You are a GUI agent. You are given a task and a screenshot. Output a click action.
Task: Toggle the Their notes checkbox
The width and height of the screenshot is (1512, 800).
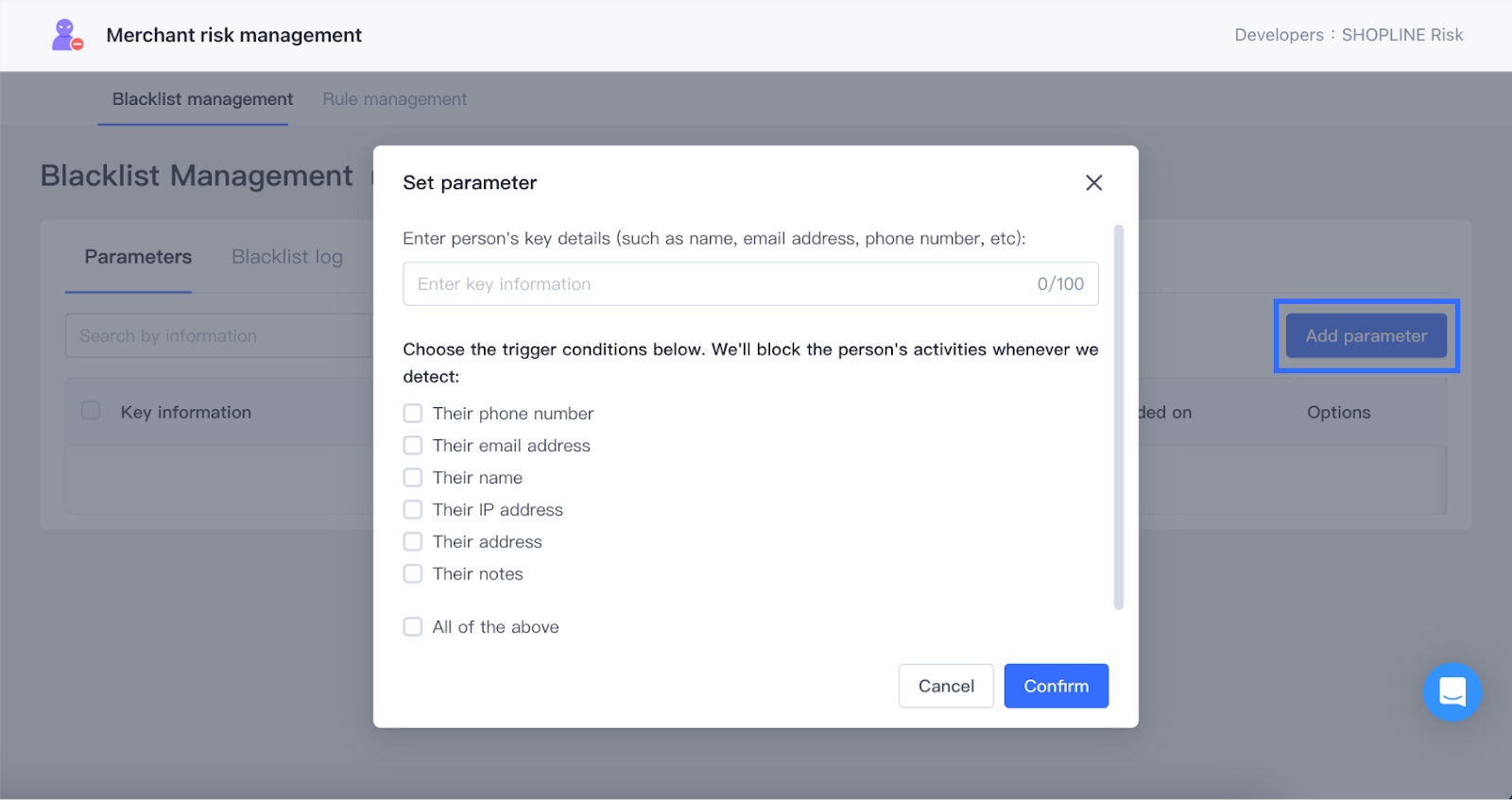click(x=413, y=574)
